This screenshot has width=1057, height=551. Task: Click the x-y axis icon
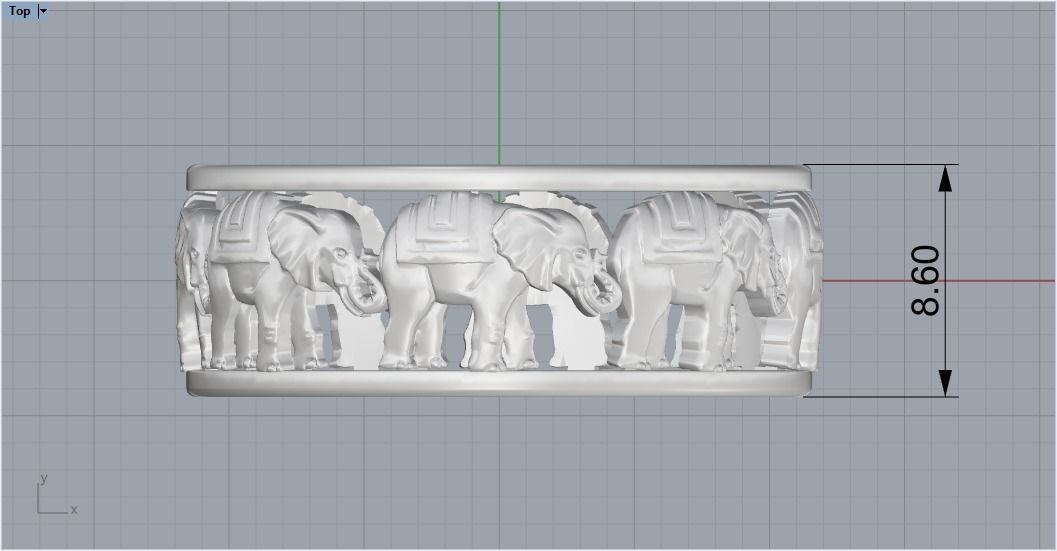point(57,494)
